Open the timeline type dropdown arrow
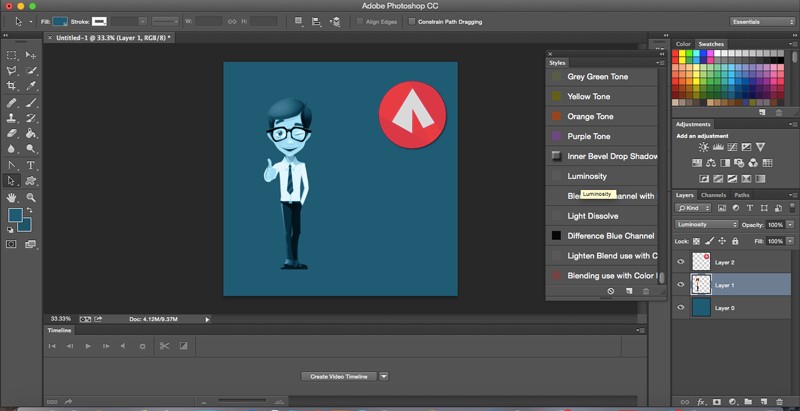 click(x=384, y=377)
